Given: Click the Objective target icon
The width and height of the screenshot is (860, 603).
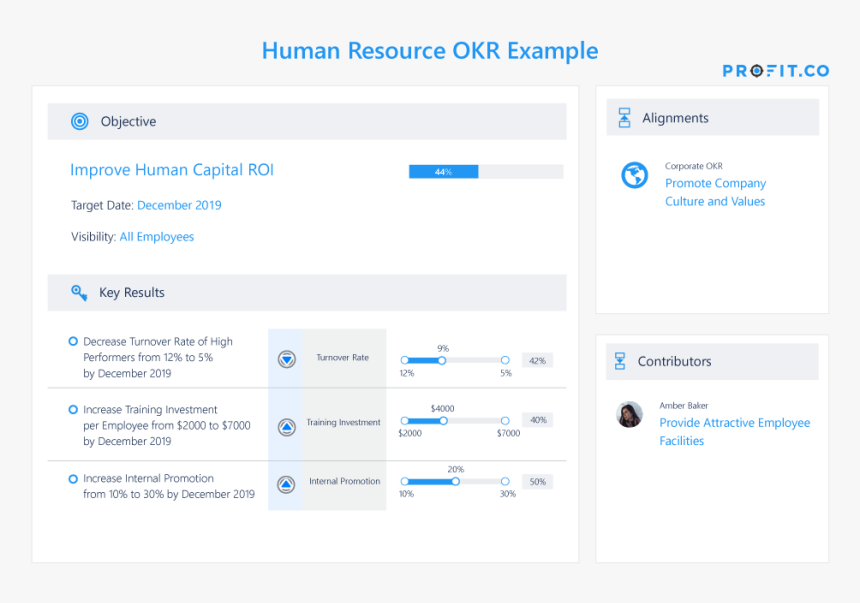Looking at the screenshot, I should click(x=80, y=122).
